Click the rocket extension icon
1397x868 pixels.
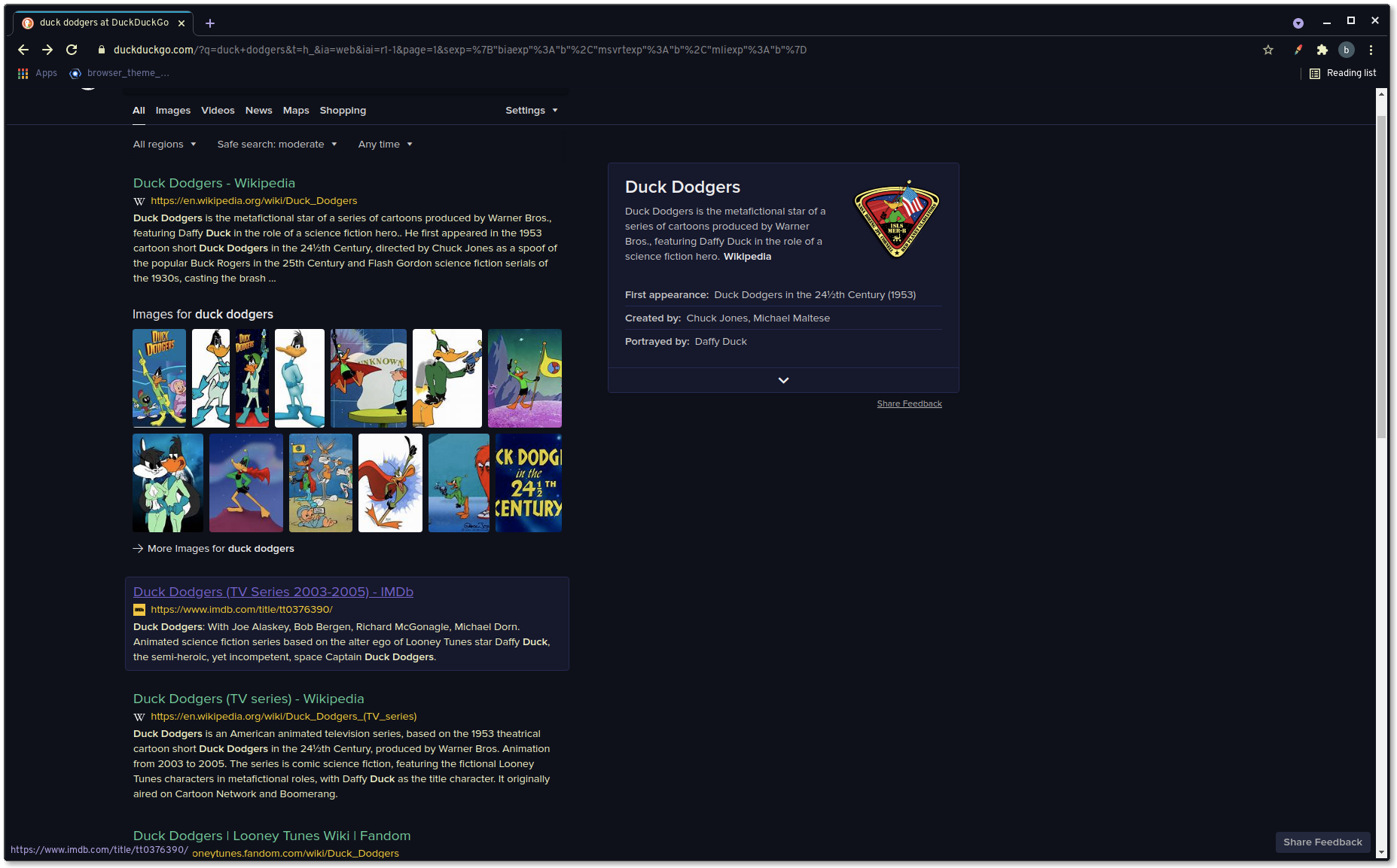click(1298, 50)
